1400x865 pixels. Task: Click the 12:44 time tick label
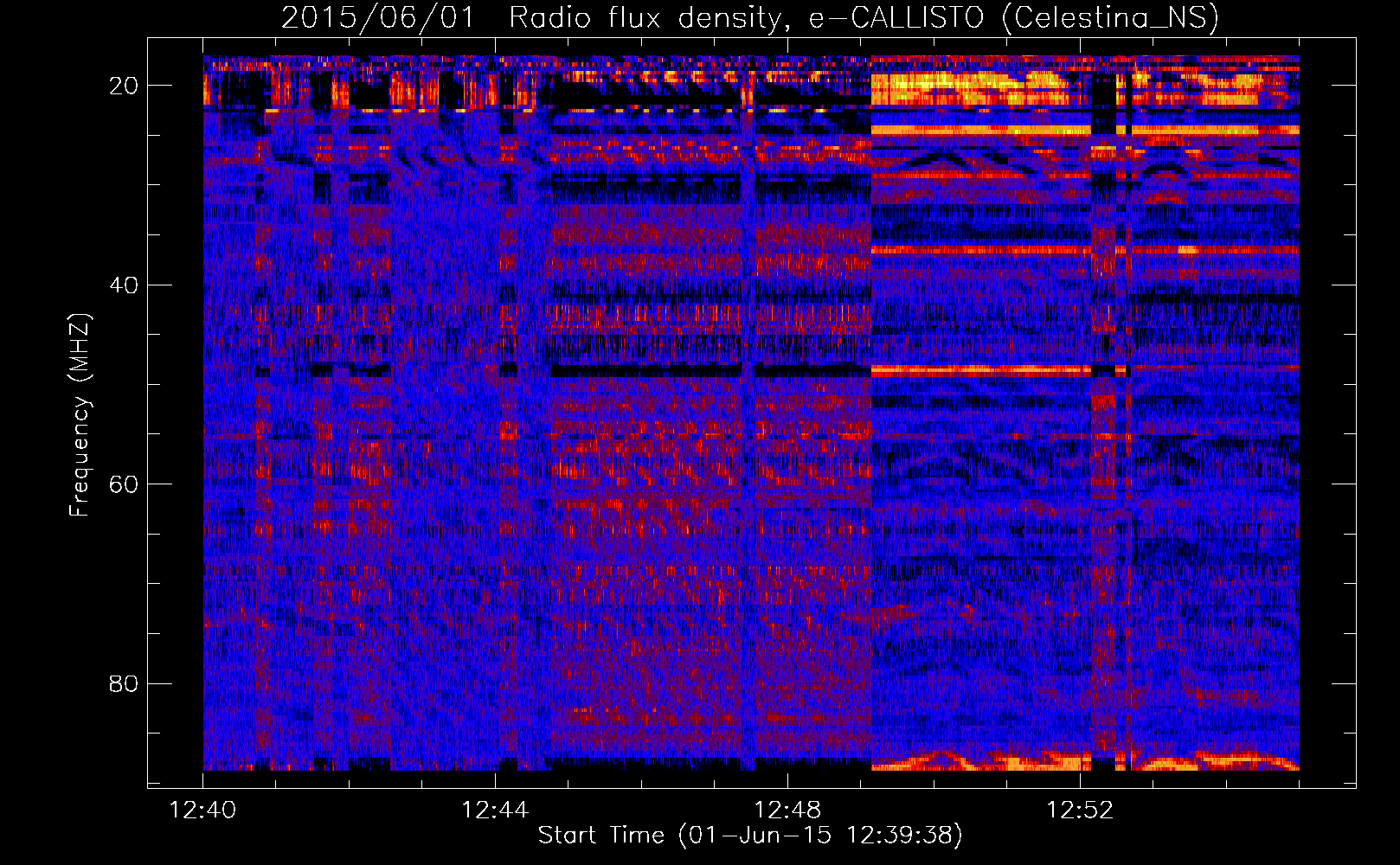[x=495, y=811]
